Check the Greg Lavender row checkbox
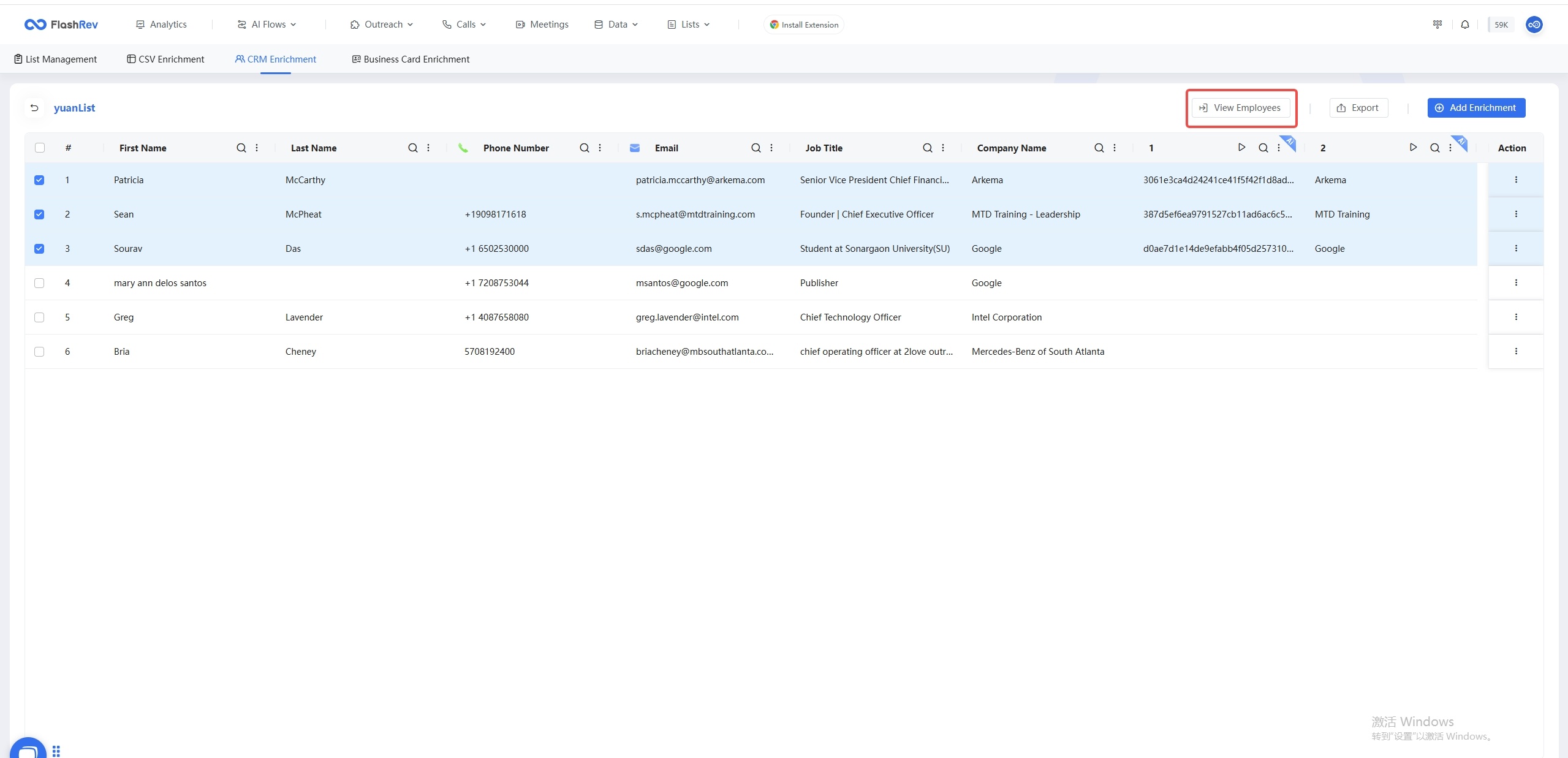 [39, 317]
